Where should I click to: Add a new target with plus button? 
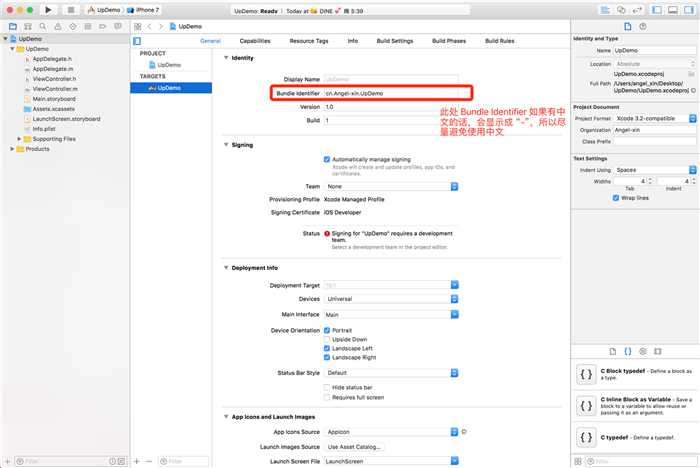(137, 461)
